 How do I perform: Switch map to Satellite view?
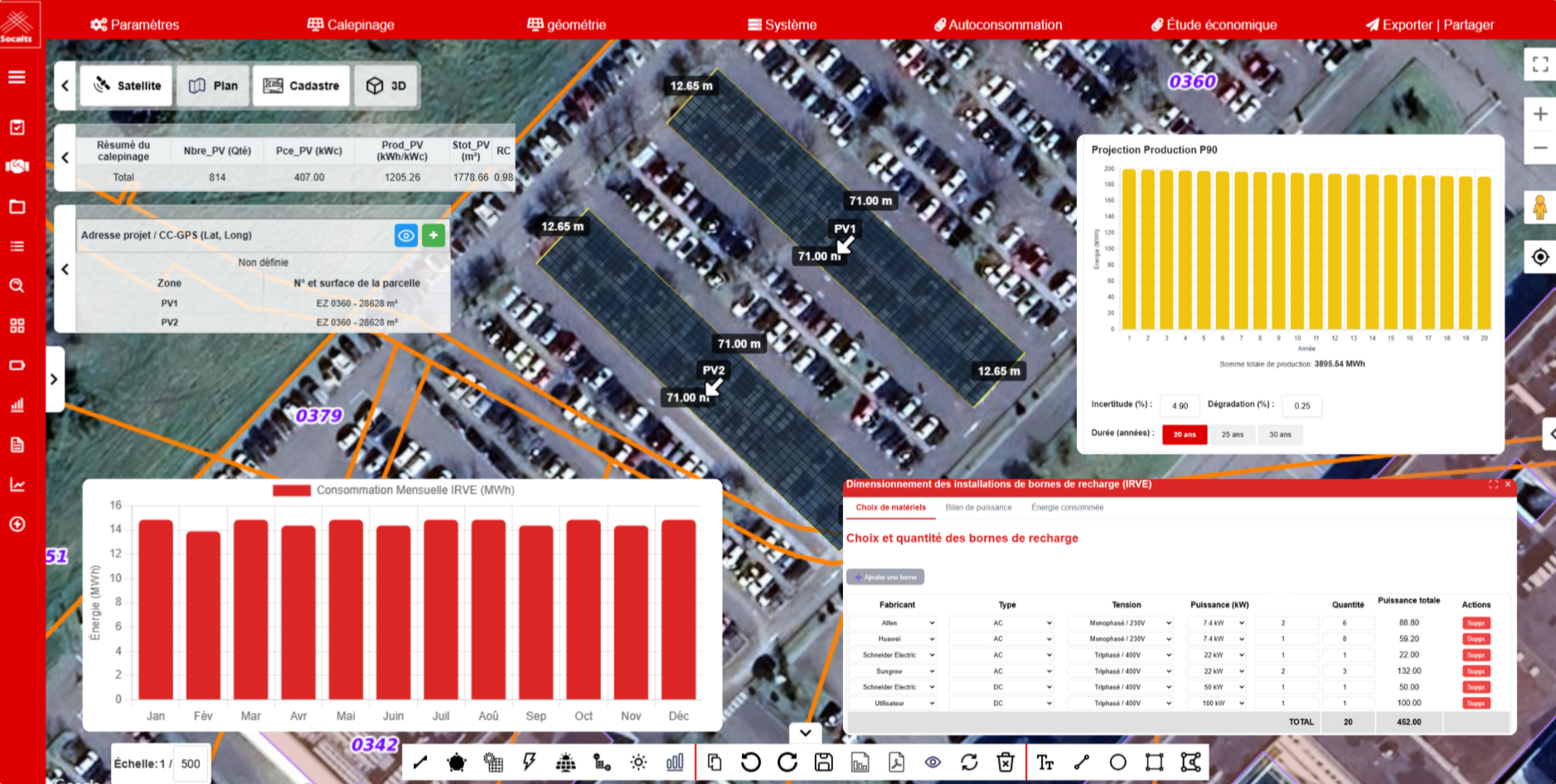[x=127, y=85]
